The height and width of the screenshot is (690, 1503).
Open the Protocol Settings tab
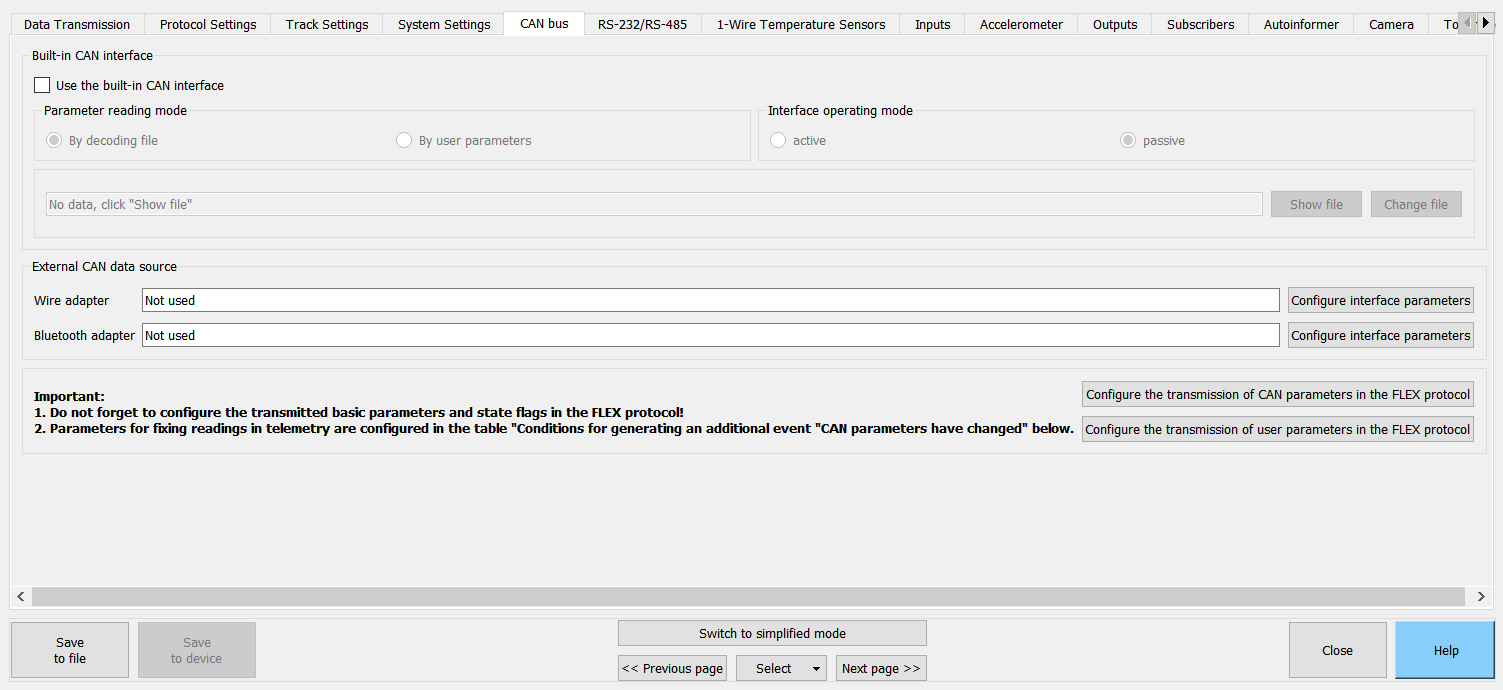[x=208, y=24]
